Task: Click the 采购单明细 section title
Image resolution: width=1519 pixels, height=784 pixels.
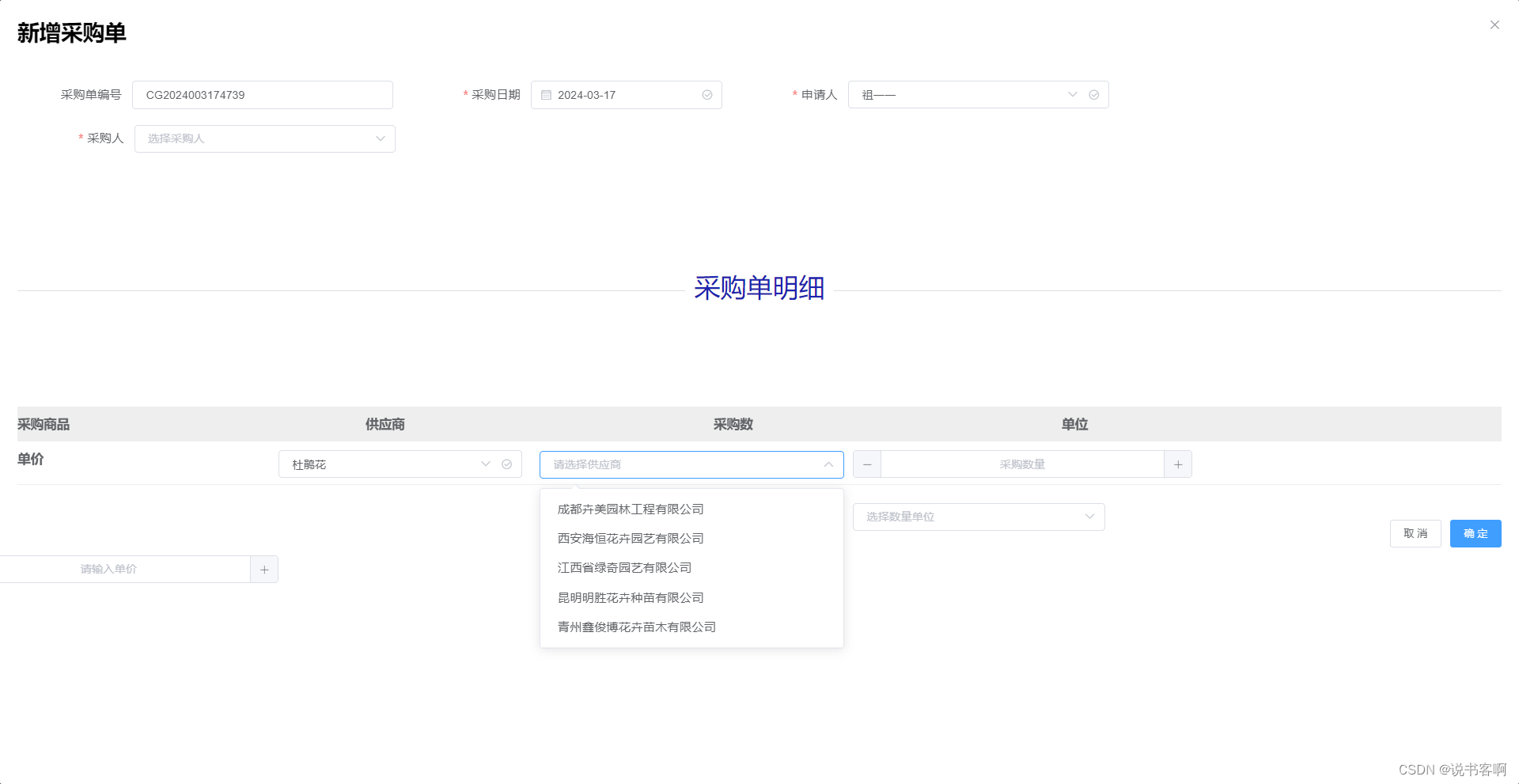Action: (759, 288)
